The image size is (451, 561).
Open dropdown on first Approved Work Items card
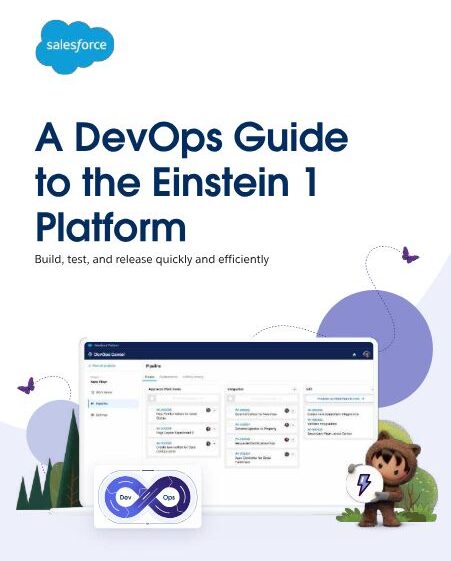(214, 410)
